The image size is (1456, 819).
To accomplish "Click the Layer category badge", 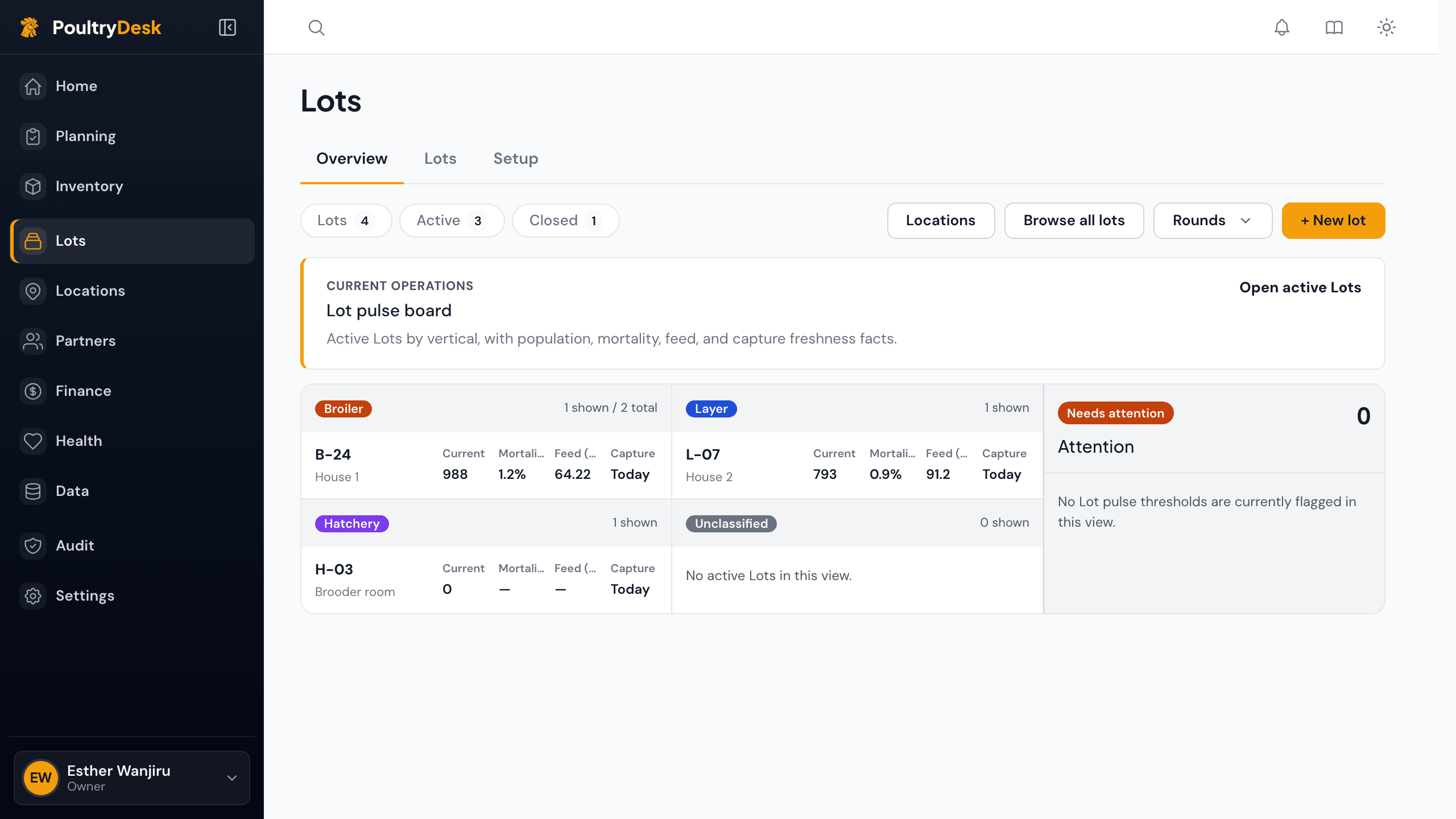I will pos(711,408).
